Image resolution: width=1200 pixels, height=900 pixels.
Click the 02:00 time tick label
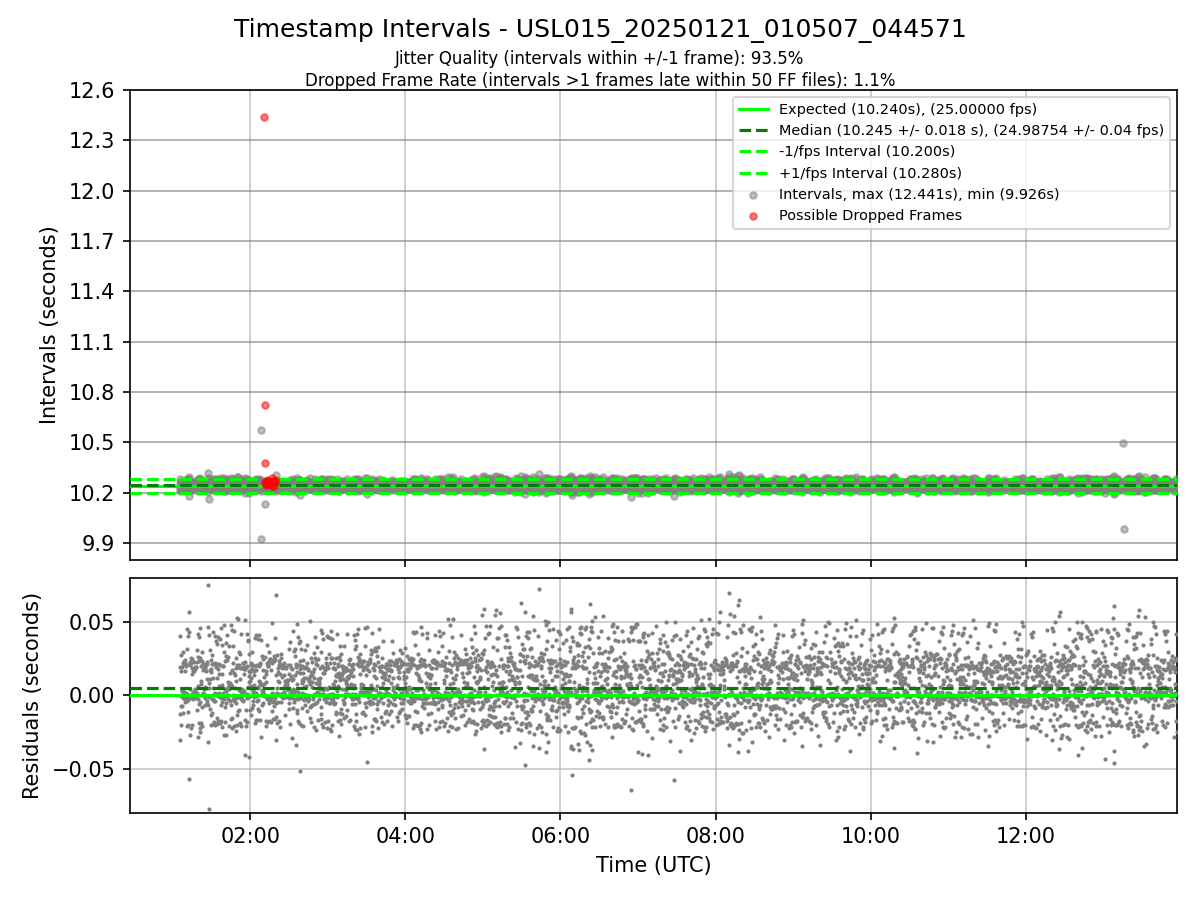(x=249, y=836)
